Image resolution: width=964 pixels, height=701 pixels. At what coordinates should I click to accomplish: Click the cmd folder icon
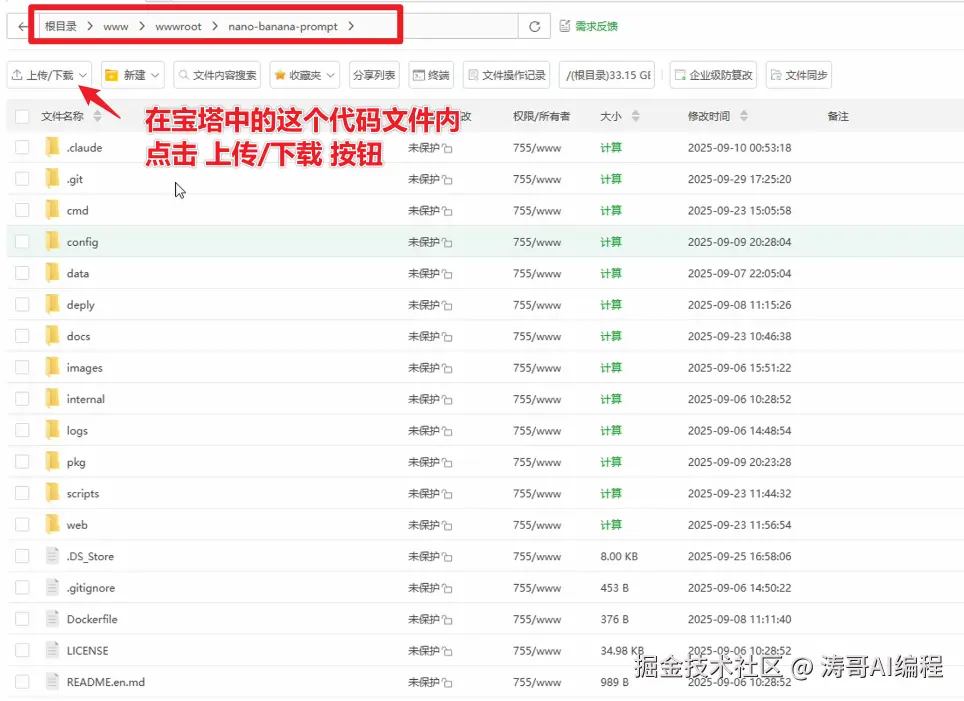click(52, 210)
